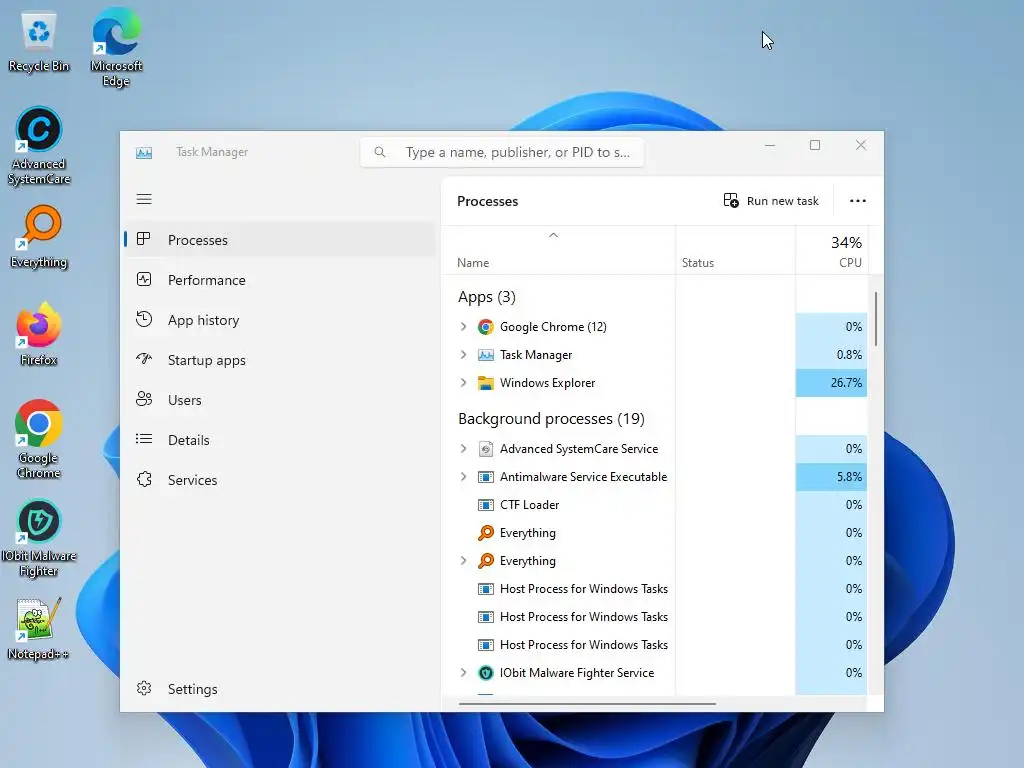Open the Processes page
The image size is (1024, 768).
point(280,240)
